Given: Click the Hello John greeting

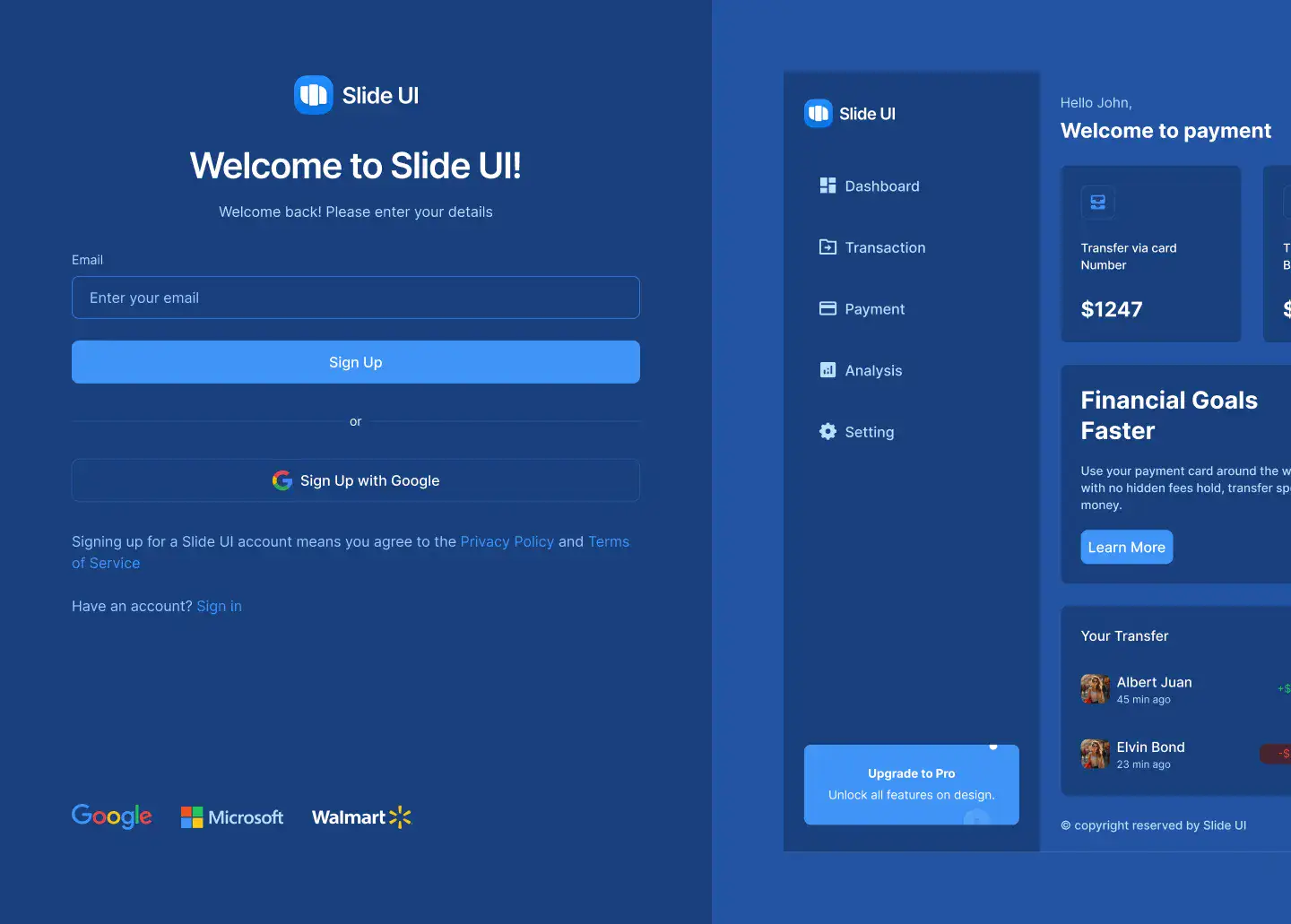Looking at the screenshot, I should click(x=1096, y=102).
